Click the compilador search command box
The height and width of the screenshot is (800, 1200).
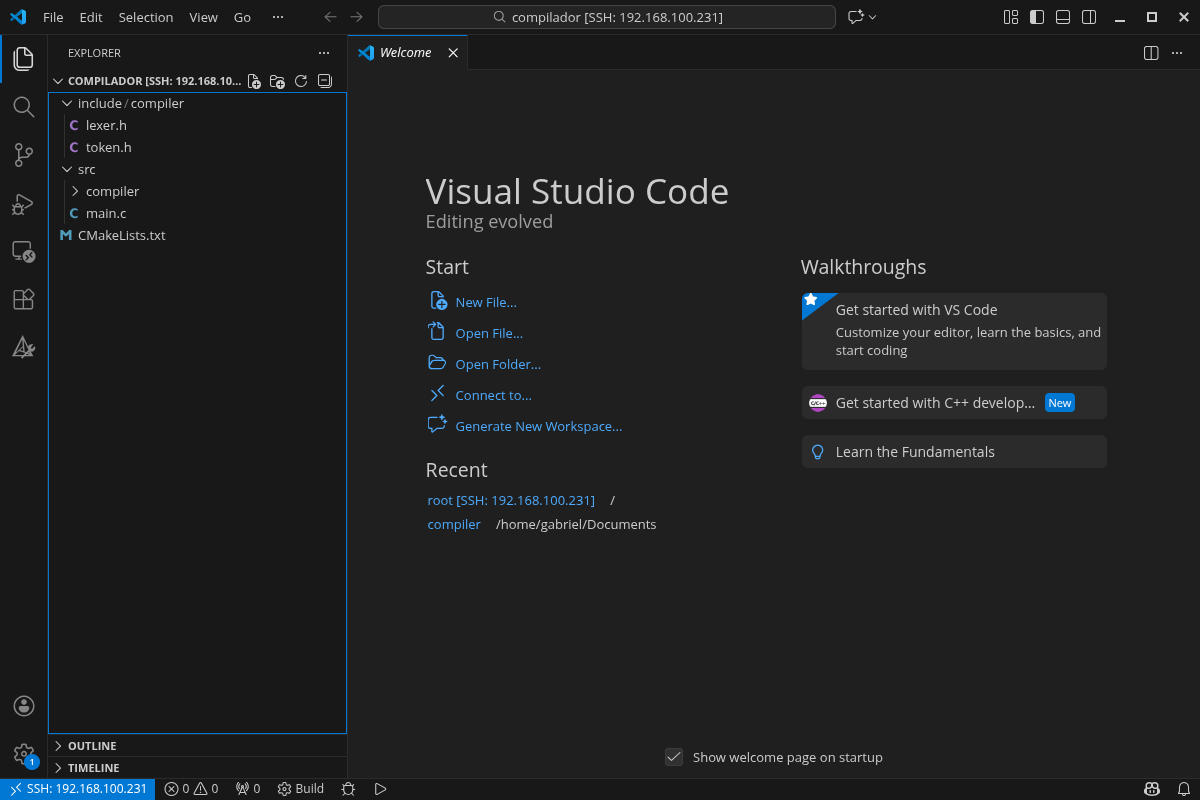pos(606,17)
